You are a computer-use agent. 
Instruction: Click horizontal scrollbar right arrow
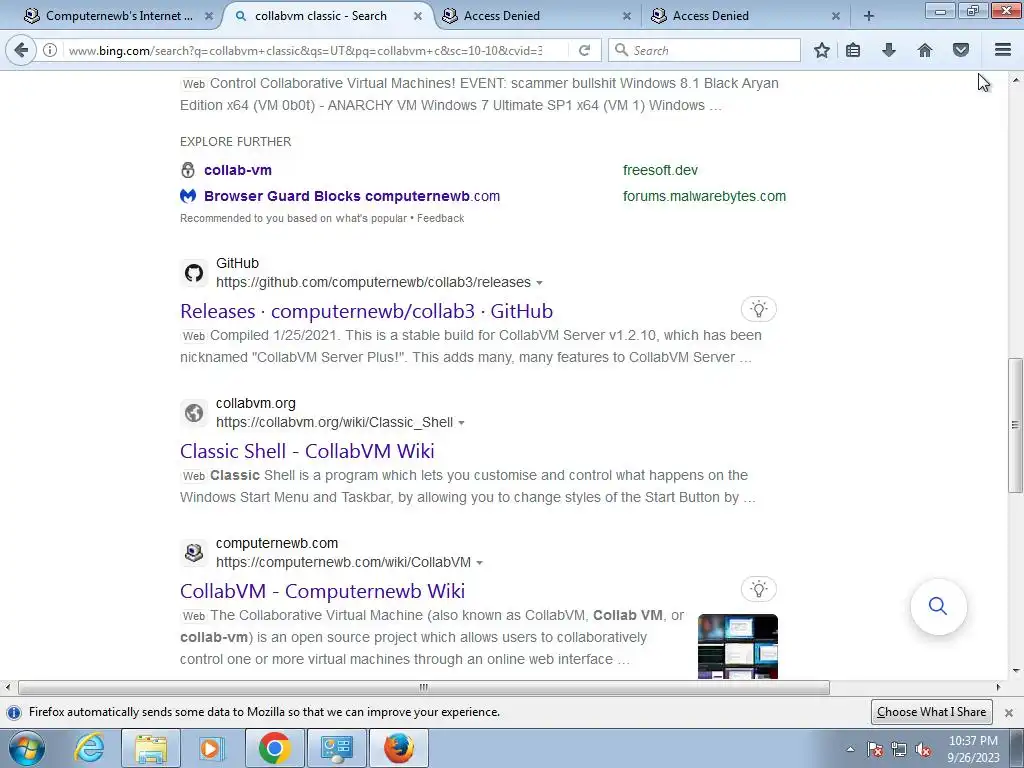[998, 687]
